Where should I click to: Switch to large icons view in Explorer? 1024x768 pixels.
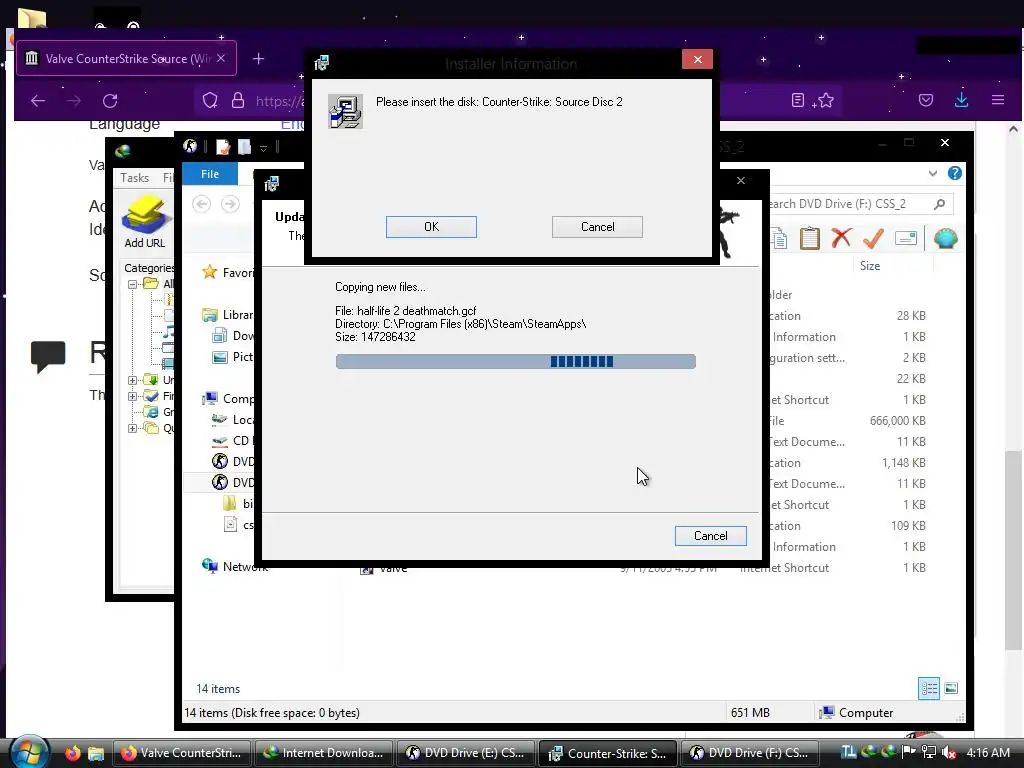pyautogui.click(x=951, y=688)
